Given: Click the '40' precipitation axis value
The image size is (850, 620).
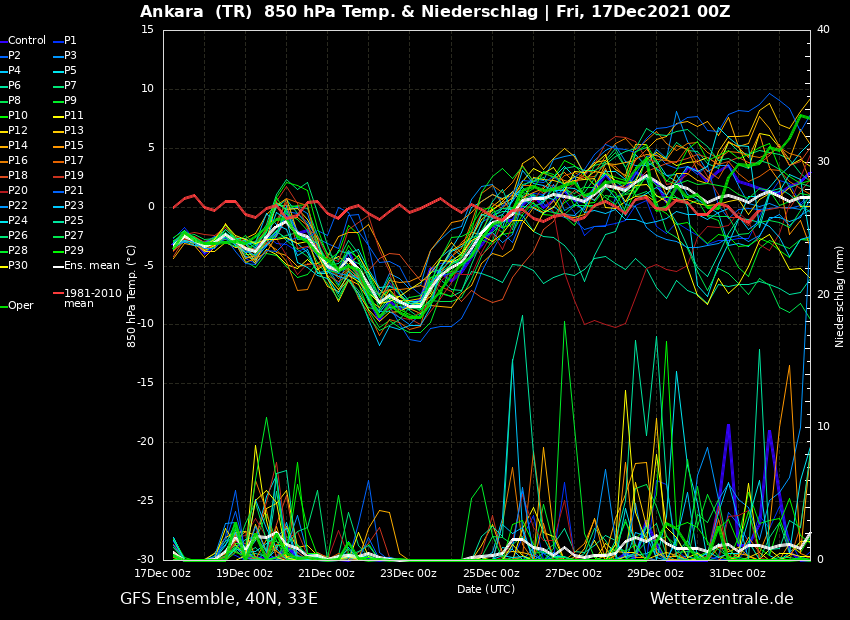Looking at the screenshot, I should [823, 29].
